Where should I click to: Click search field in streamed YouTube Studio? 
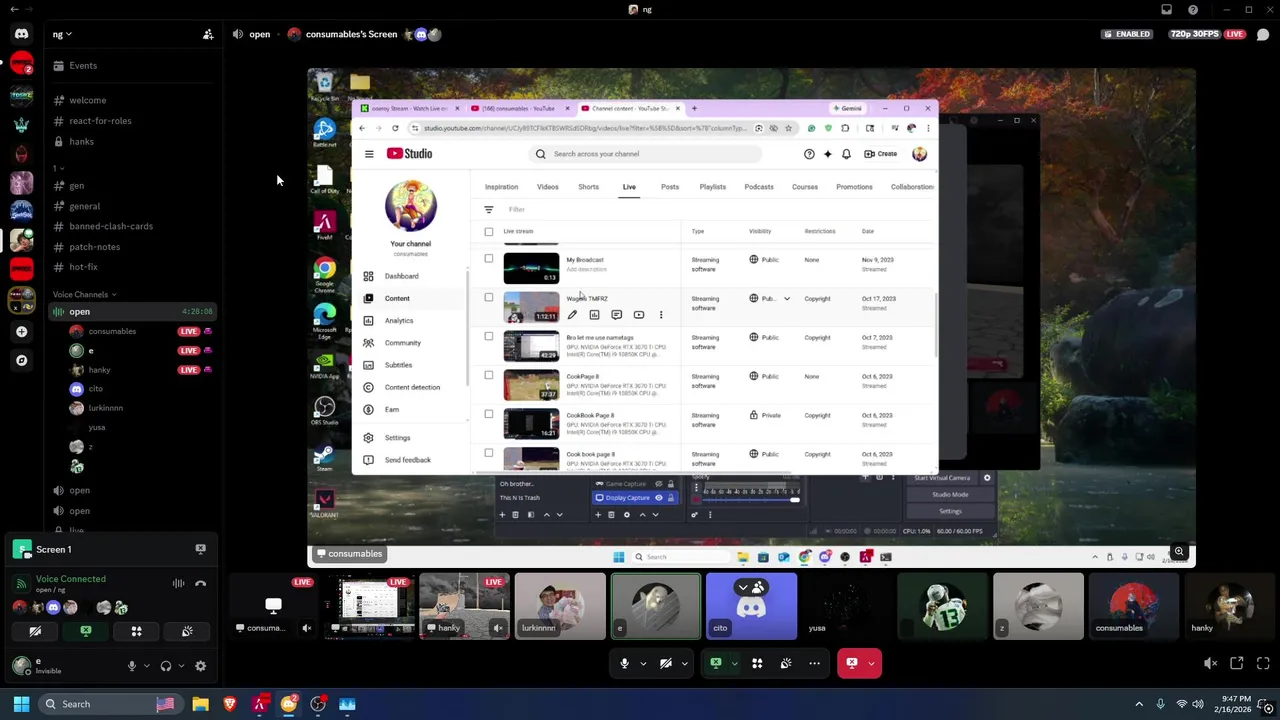(646, 154)
